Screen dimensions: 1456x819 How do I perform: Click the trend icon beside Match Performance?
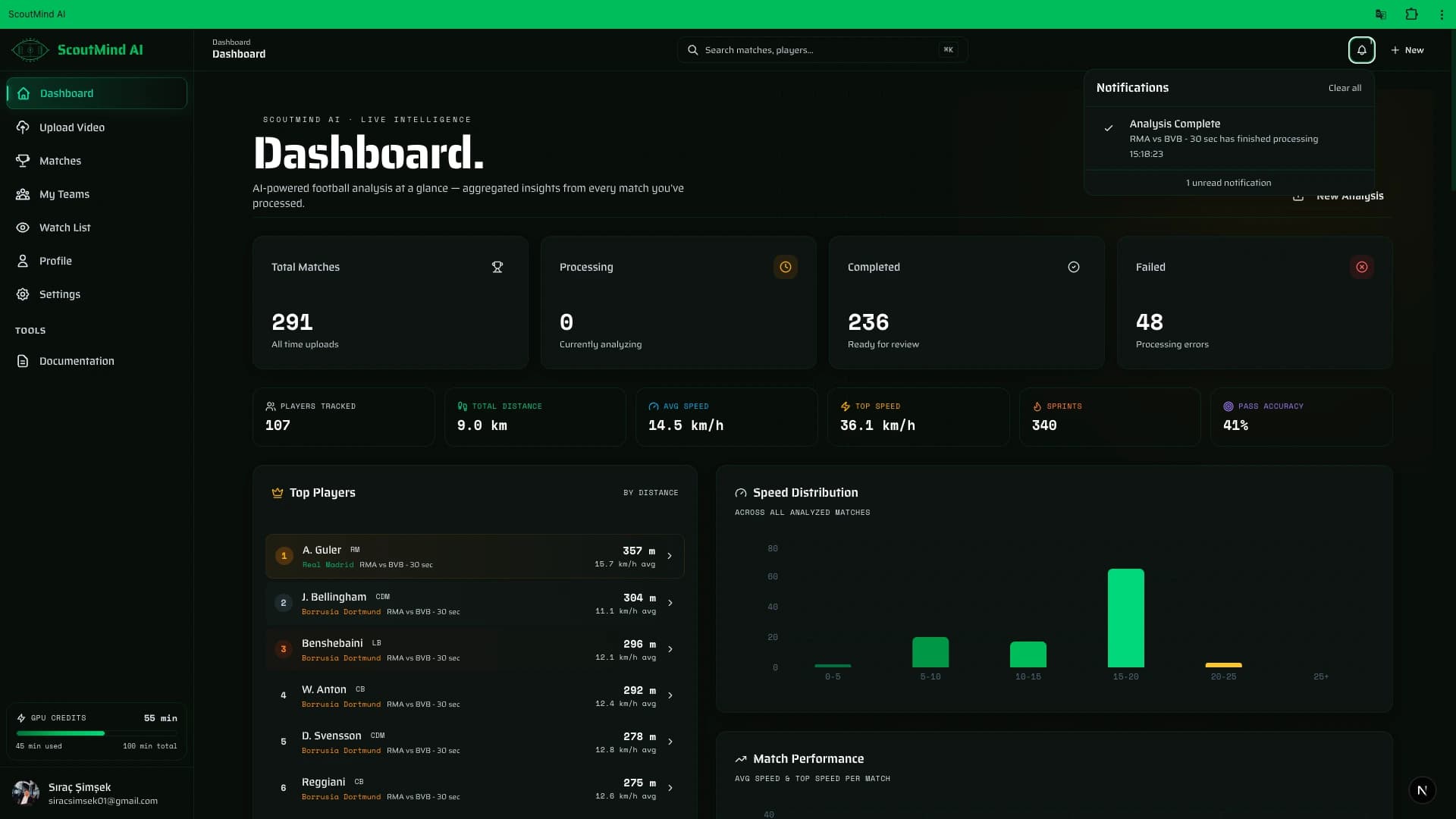click(x=741, y=759)
